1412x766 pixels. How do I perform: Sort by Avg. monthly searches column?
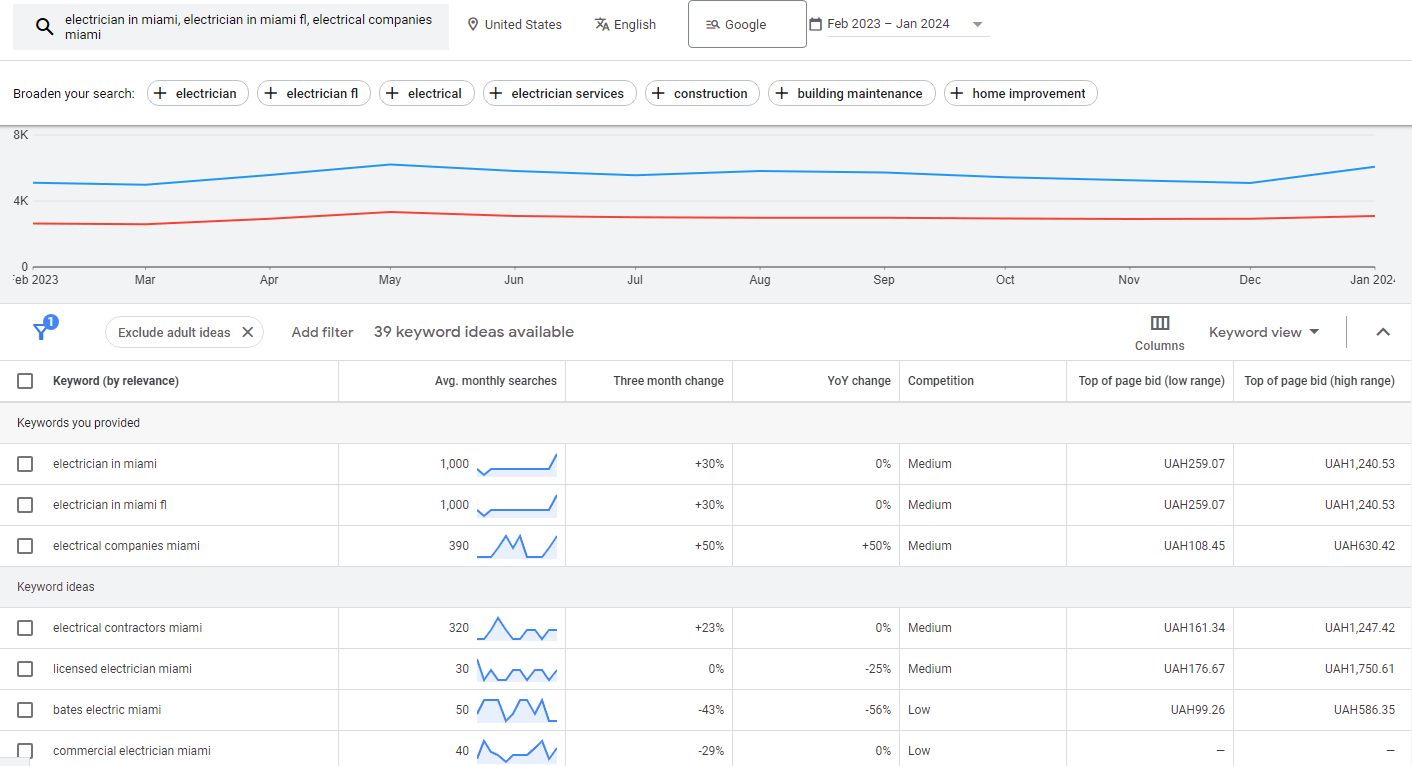pyautogui.click(x=495, y=381)
